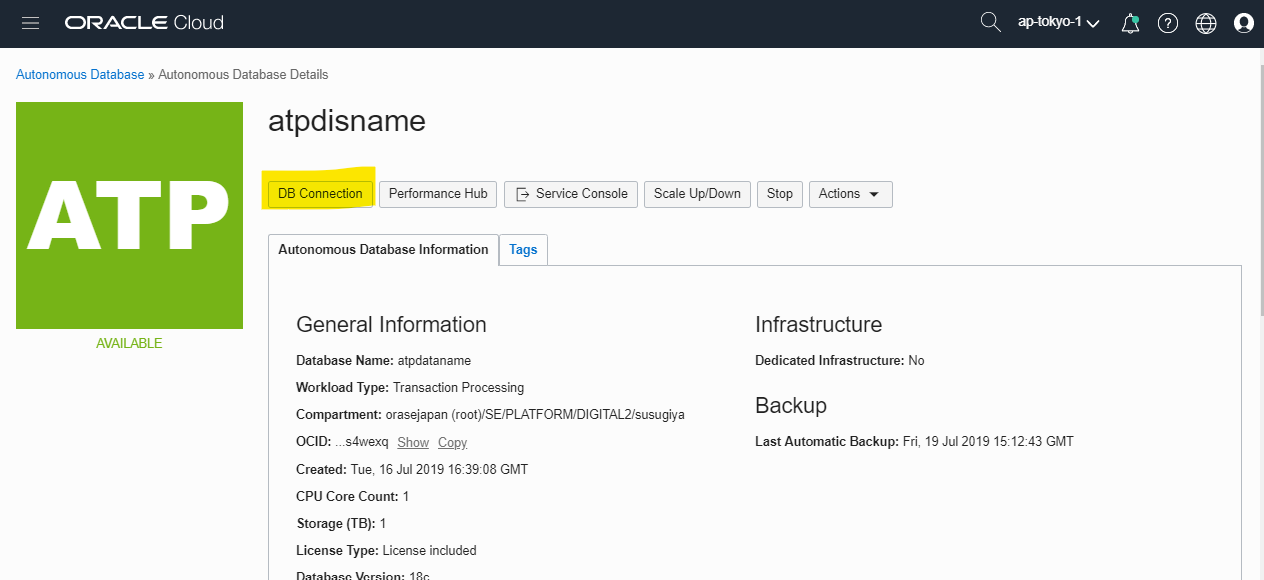Viewport: 1264px width, 580px height.
Task: Stop the atpdisname database
Action: pyautogui.click(x=779, y=194)
